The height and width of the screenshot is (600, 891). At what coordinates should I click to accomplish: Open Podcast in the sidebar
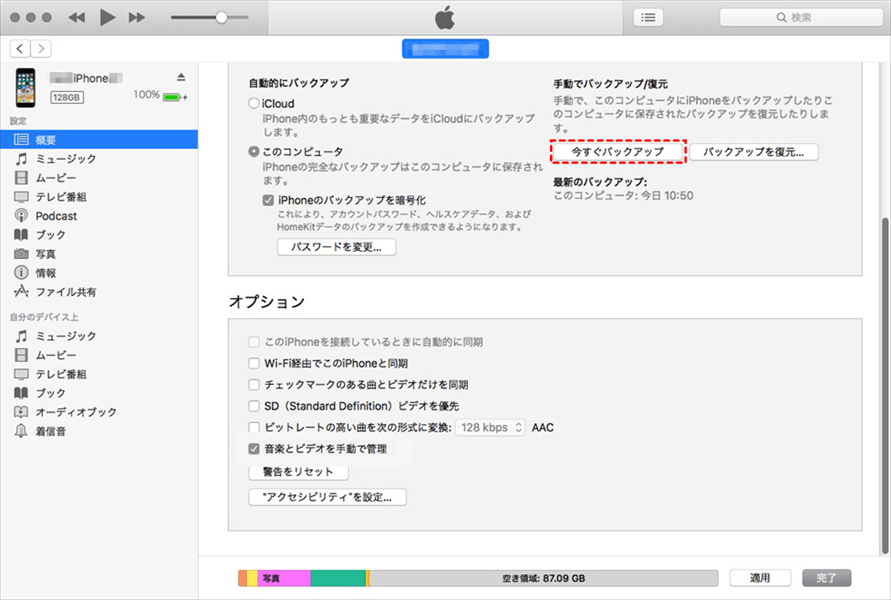(56, 216)
